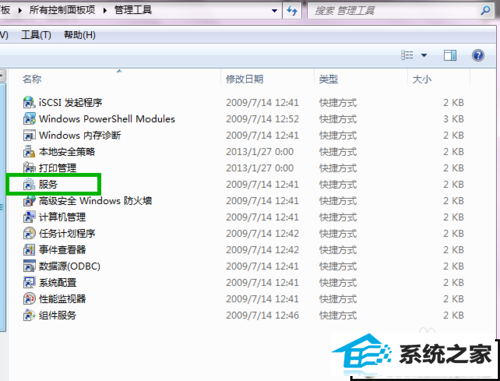This screenshot has height=381, width=500.
Task: Expand the 所有控制面板项 breadcrumb arrow
Action: (x=105, y=10)
